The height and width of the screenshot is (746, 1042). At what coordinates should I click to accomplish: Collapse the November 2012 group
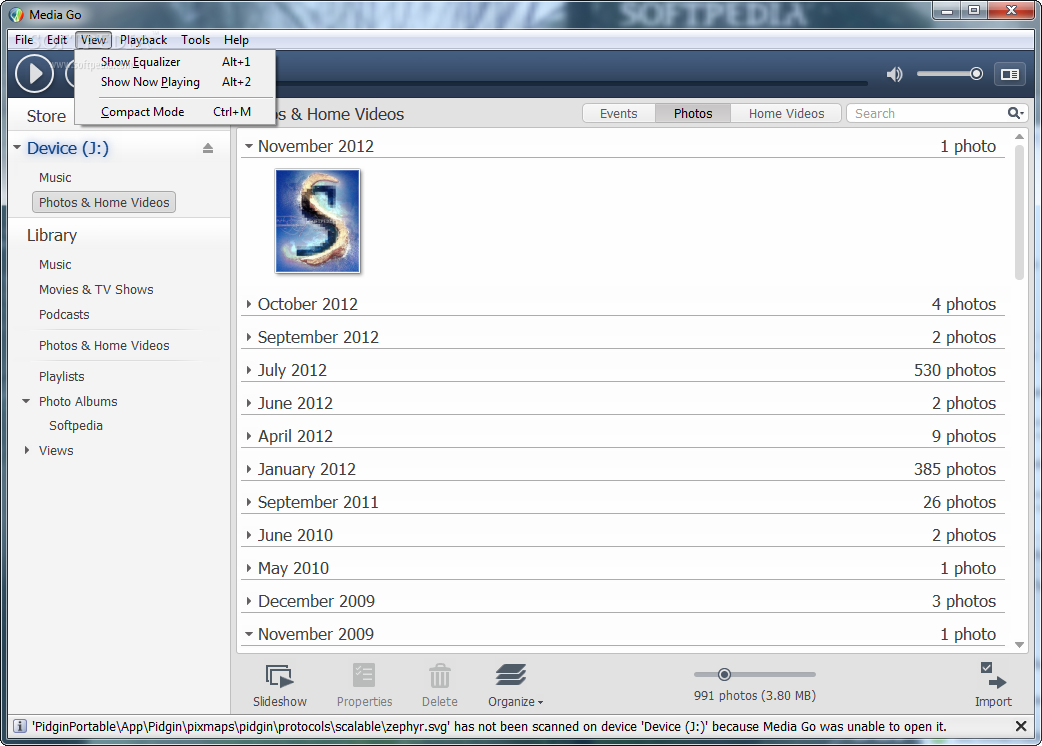(249, 146)
